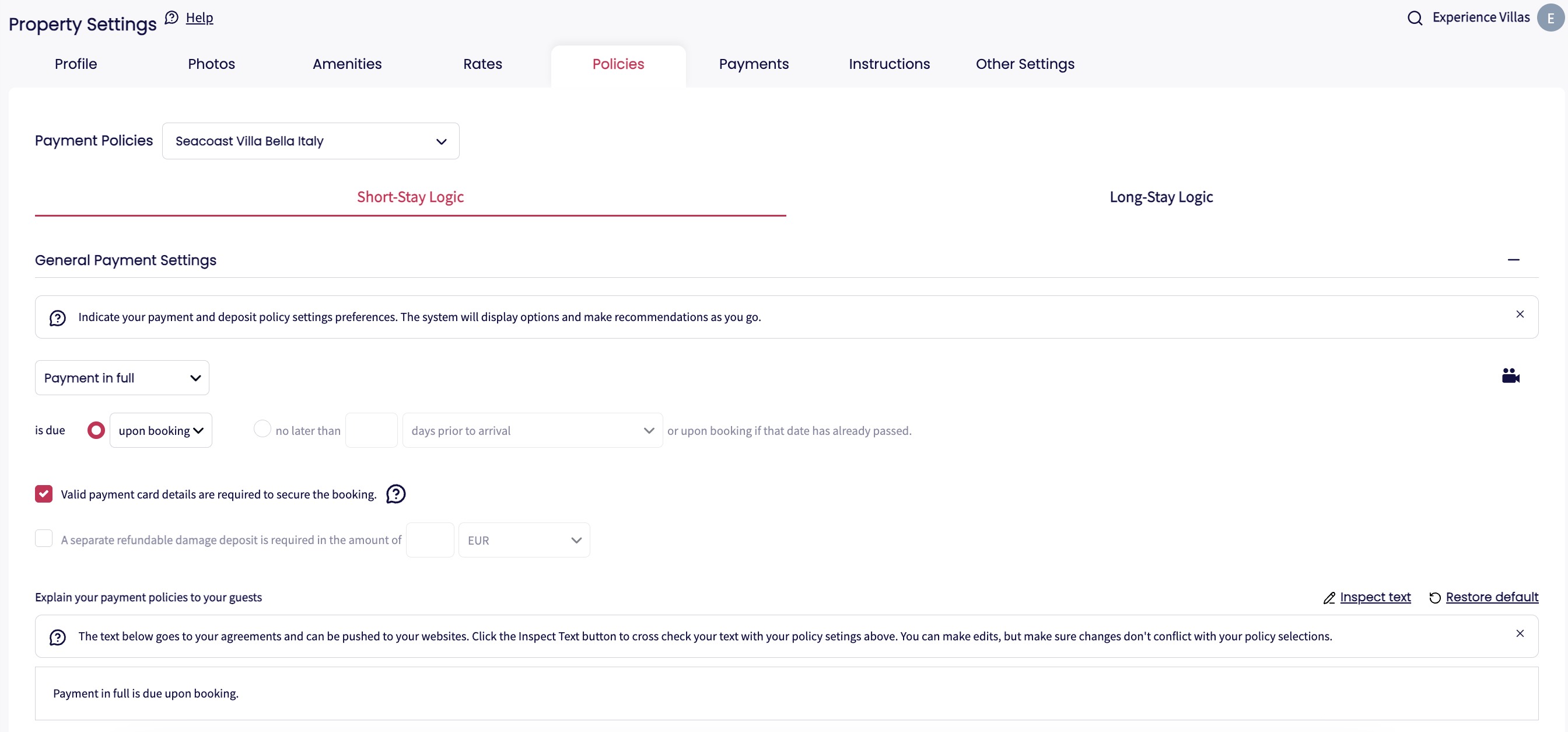Open the Rates tab
Image resolution: width=1568 pixels, height=732 pixels.
(482, 64)
